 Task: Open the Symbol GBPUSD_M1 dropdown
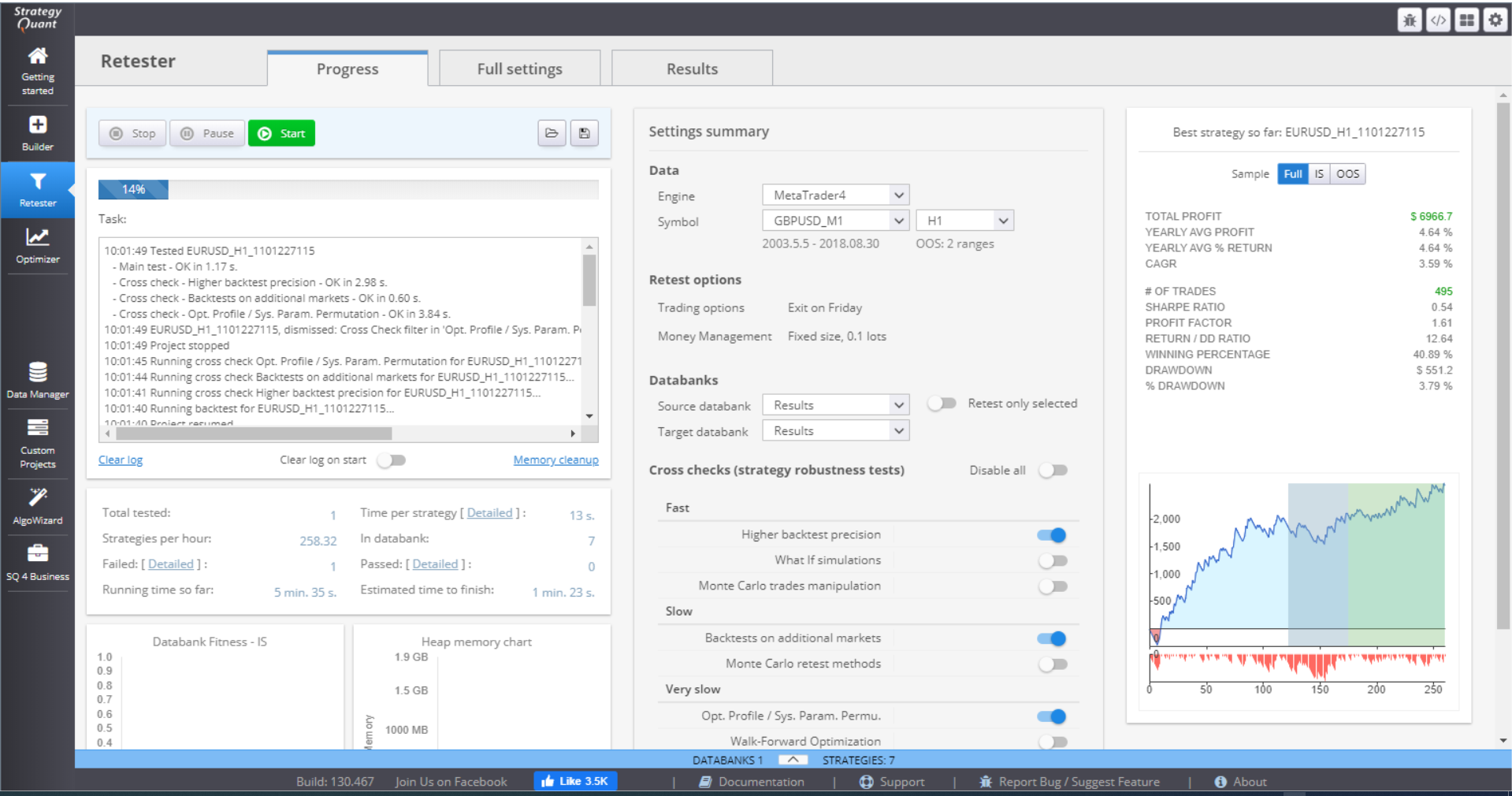click(836, 221)
